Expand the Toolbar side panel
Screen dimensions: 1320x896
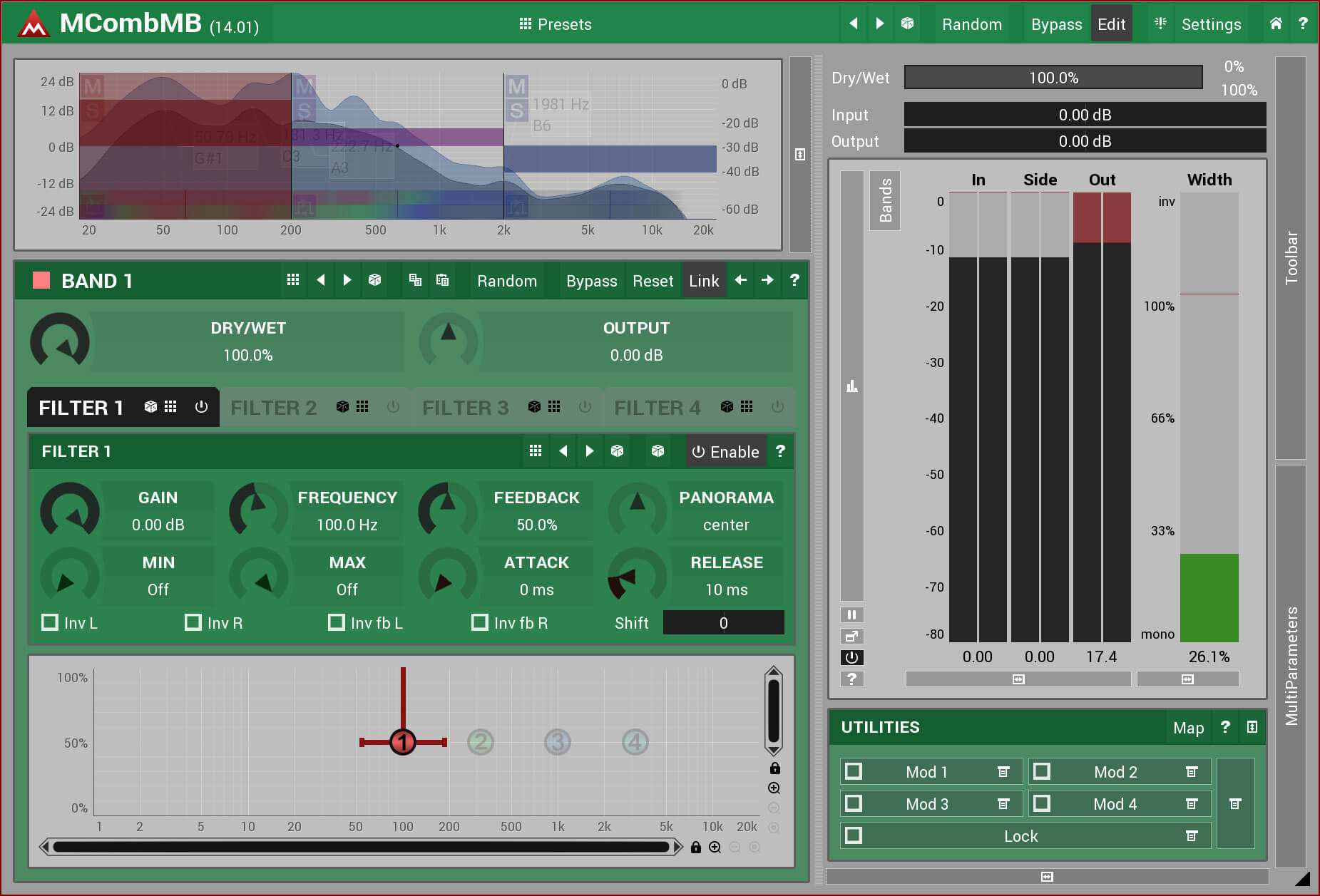click(1291, 257)
